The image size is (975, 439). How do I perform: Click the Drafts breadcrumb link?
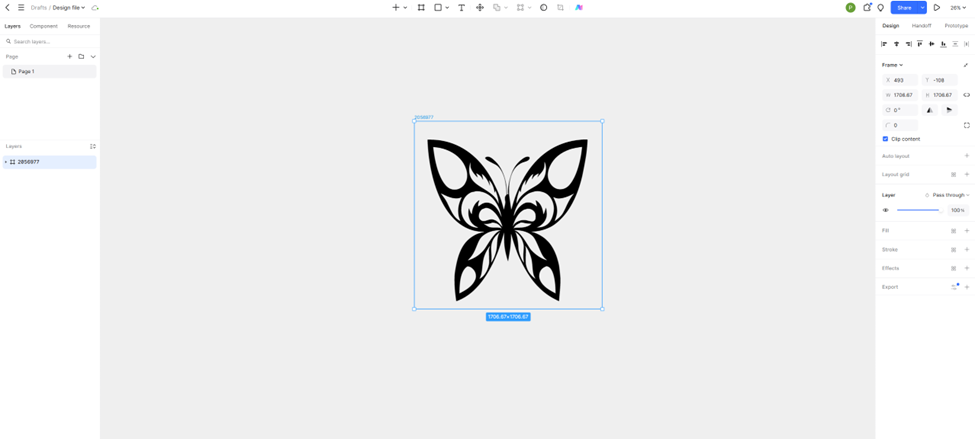[x=39, y=7]
